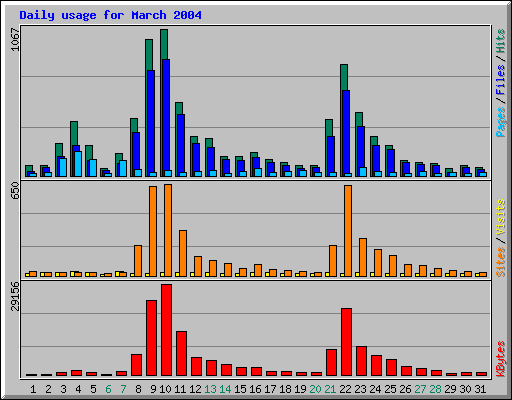Click the orange sites bar for day 9
This screenshot has width=512, height=400.
(x=153, y=231)
